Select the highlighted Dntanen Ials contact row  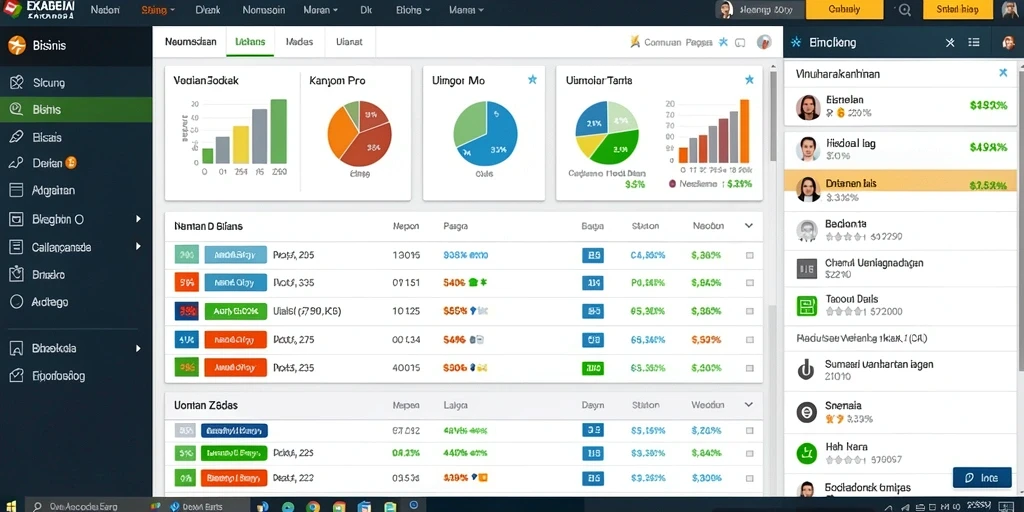(x=900, y=190)
